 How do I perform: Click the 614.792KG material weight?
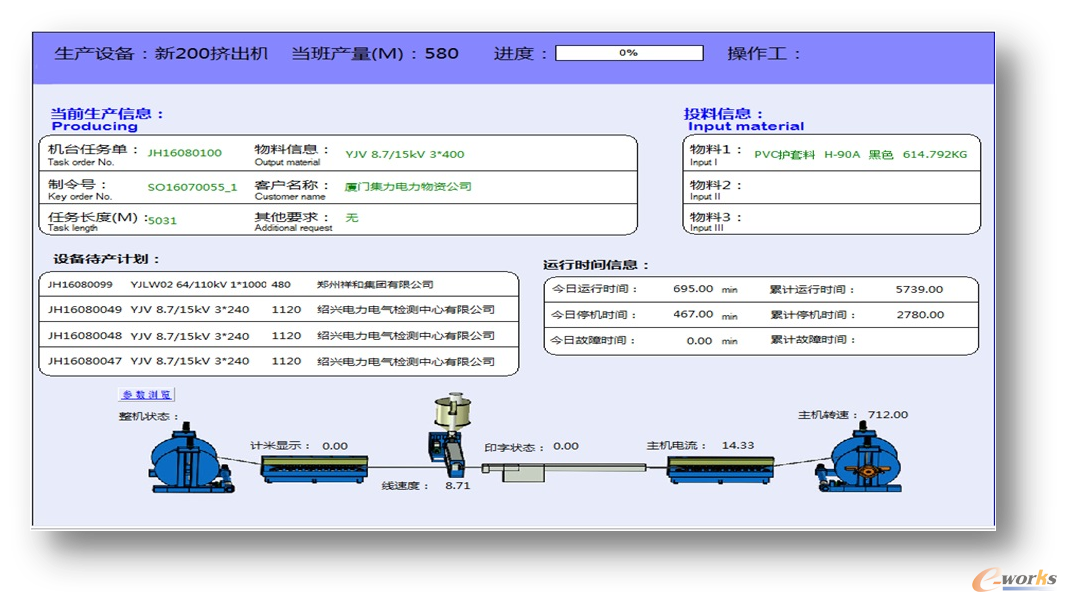point(934,154)
